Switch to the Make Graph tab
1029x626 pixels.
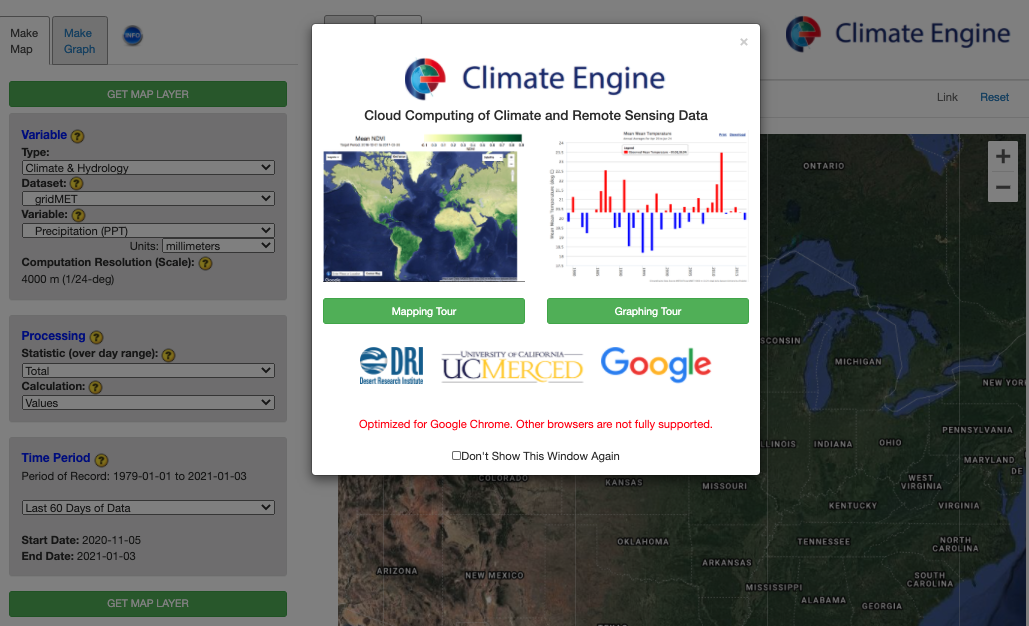79,41
